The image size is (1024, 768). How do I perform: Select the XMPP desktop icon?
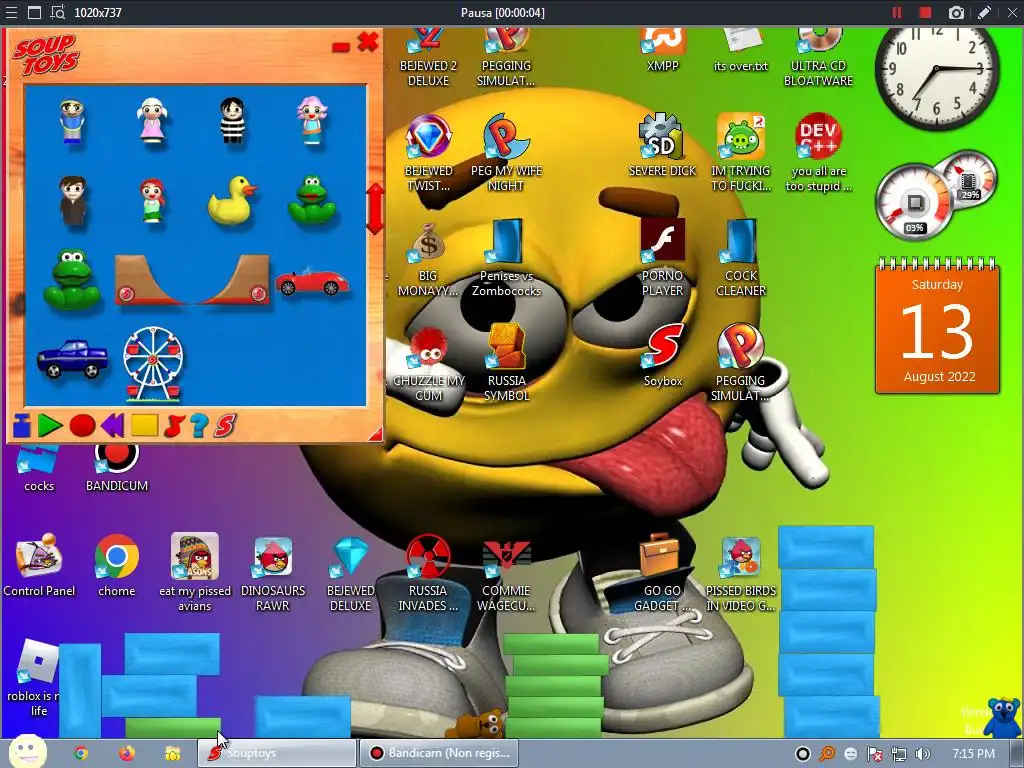click(x=663, y=50)
